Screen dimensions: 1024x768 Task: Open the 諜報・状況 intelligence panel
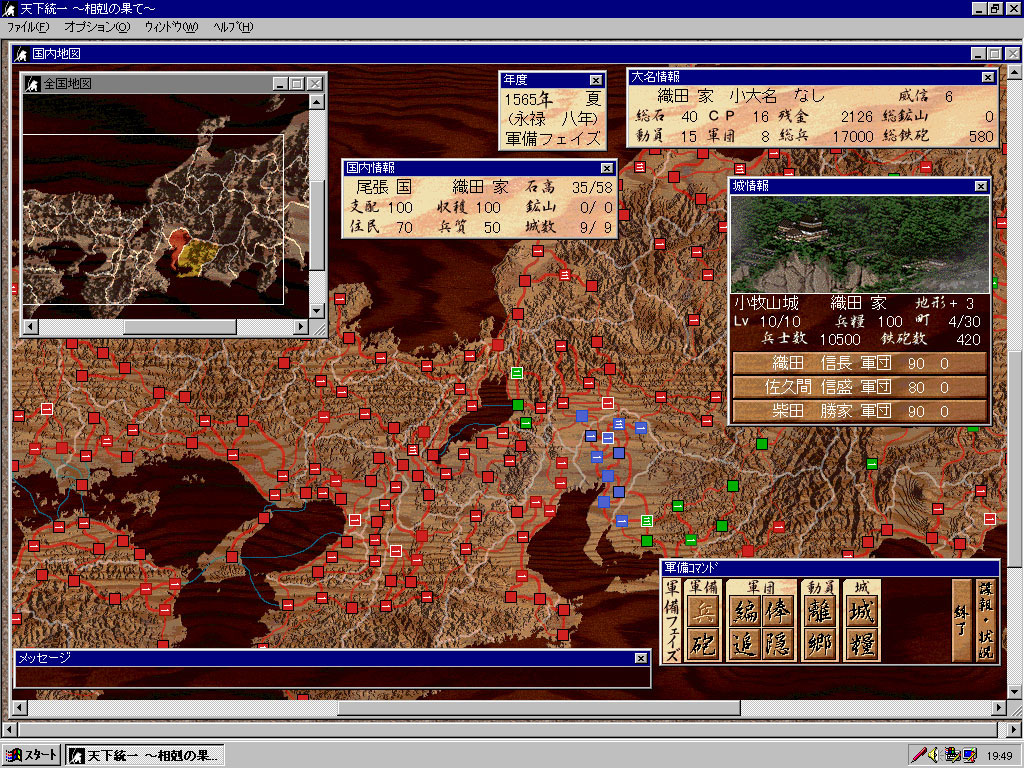pyautogui.click(x=985, y=621)
